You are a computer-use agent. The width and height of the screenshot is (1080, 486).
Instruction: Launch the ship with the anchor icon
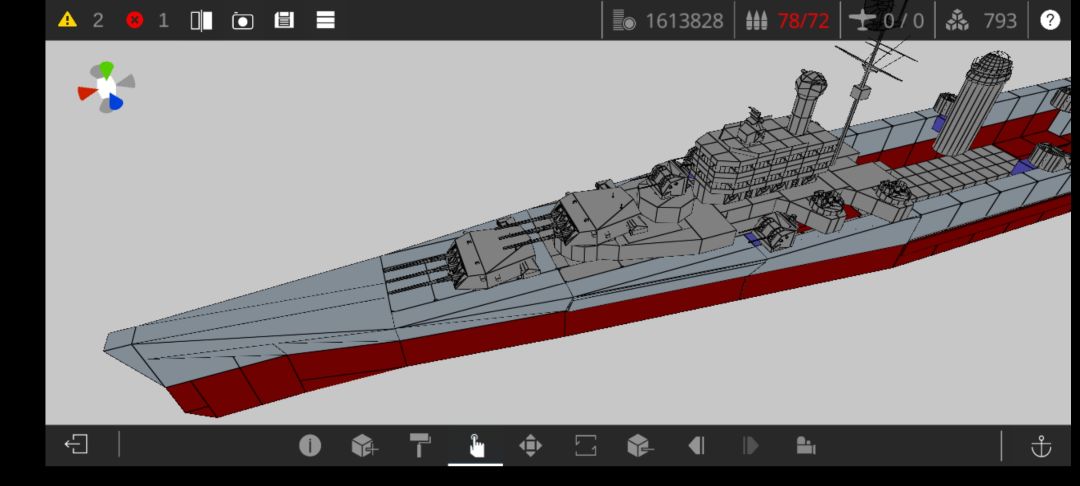tap(1041, 446)
